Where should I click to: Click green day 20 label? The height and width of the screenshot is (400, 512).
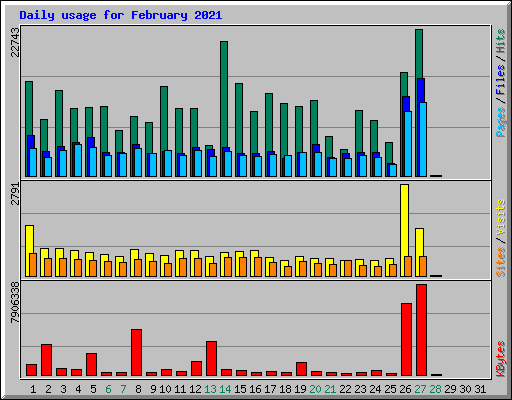[315, 389]
